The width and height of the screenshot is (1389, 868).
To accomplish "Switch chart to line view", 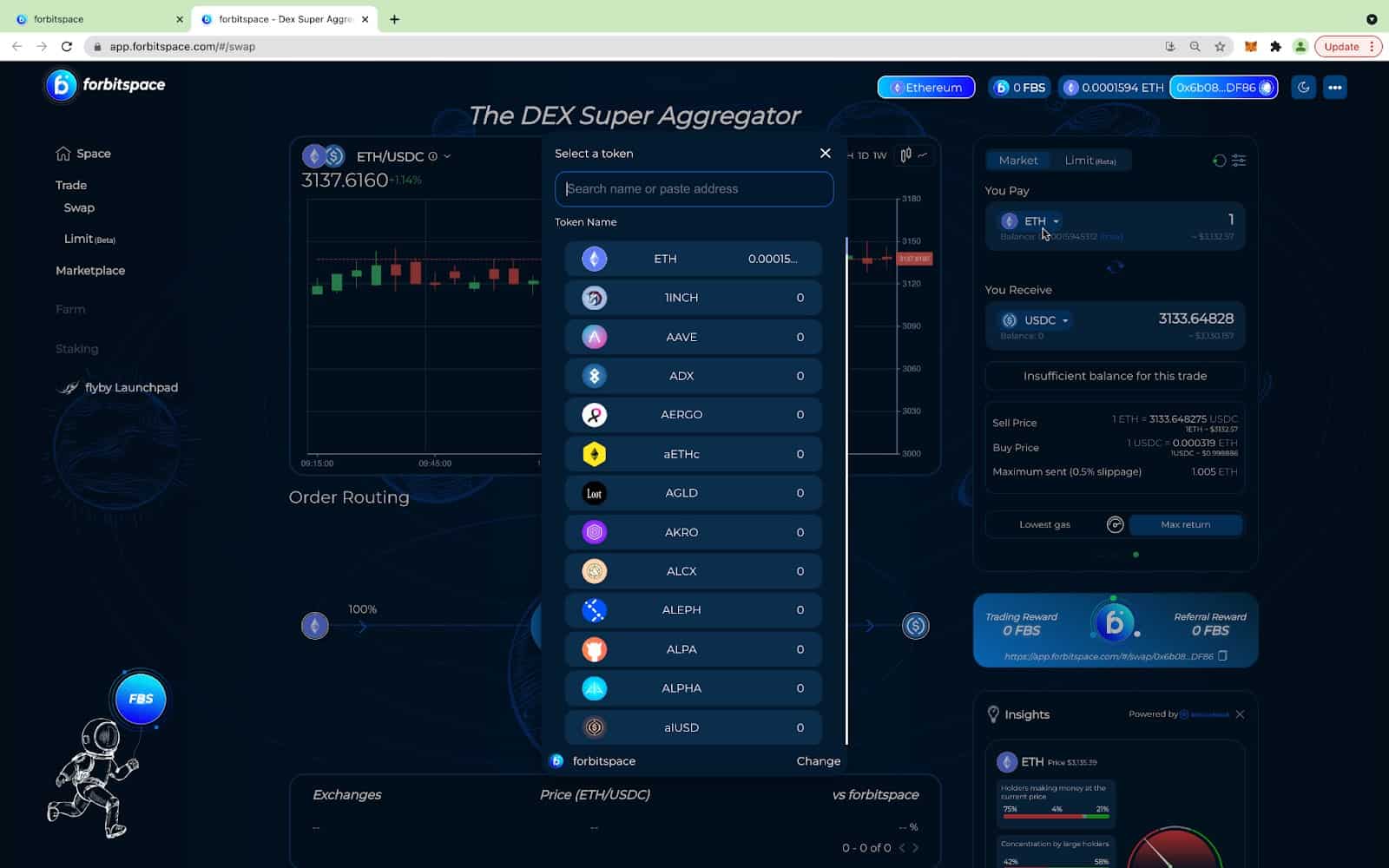I will [923, 155].
